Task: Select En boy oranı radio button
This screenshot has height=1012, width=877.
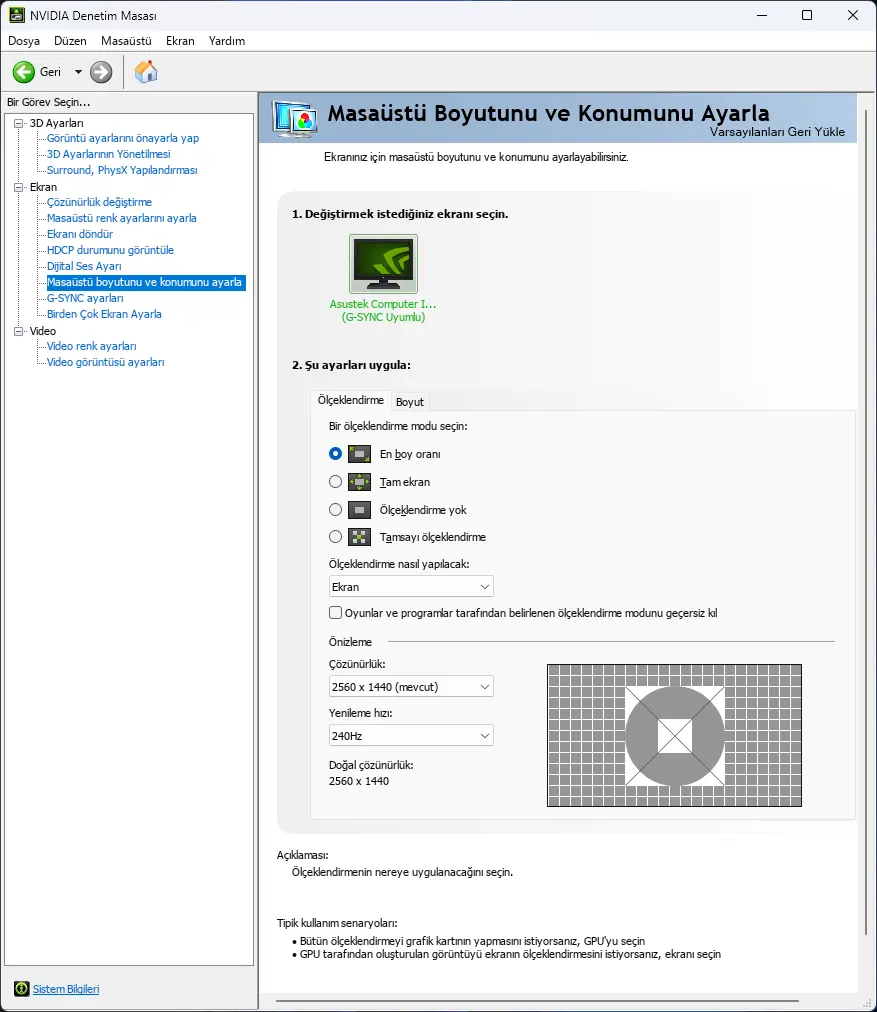Action: point(335,454)
